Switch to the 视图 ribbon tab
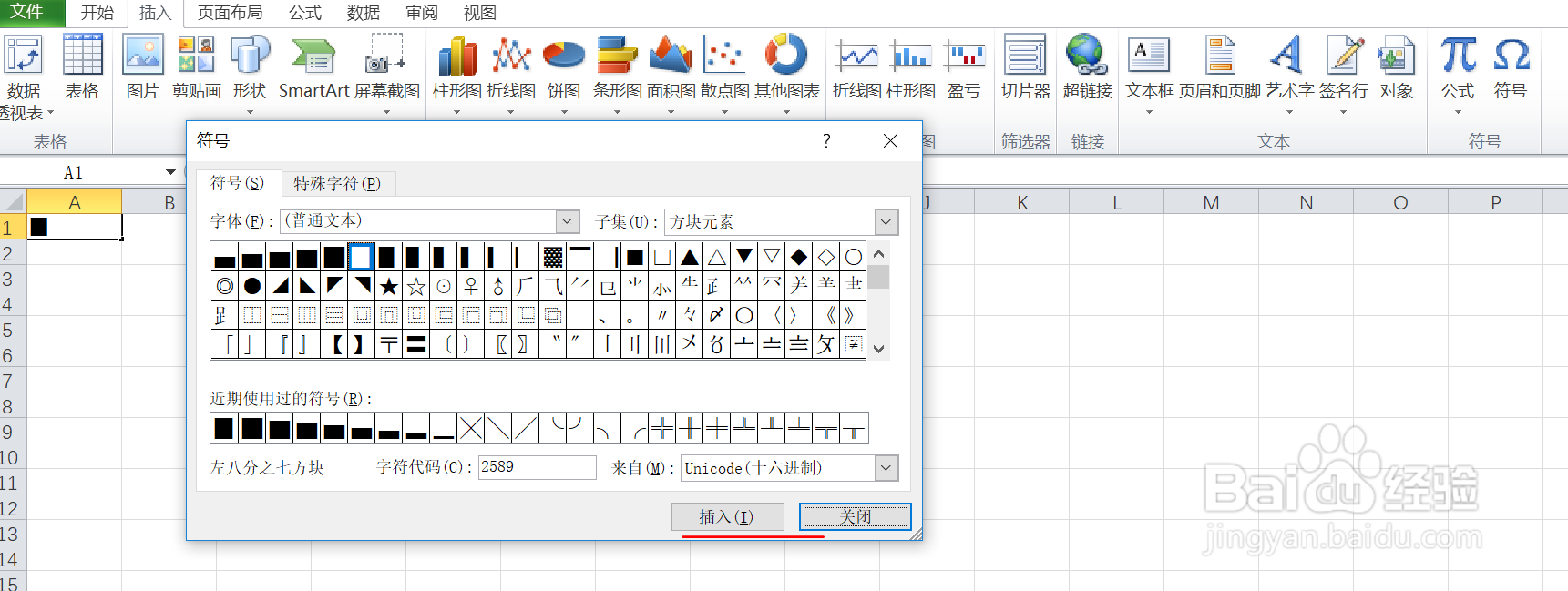The height and width of the screenshot is (591, 1568). (x=480, y=13)
